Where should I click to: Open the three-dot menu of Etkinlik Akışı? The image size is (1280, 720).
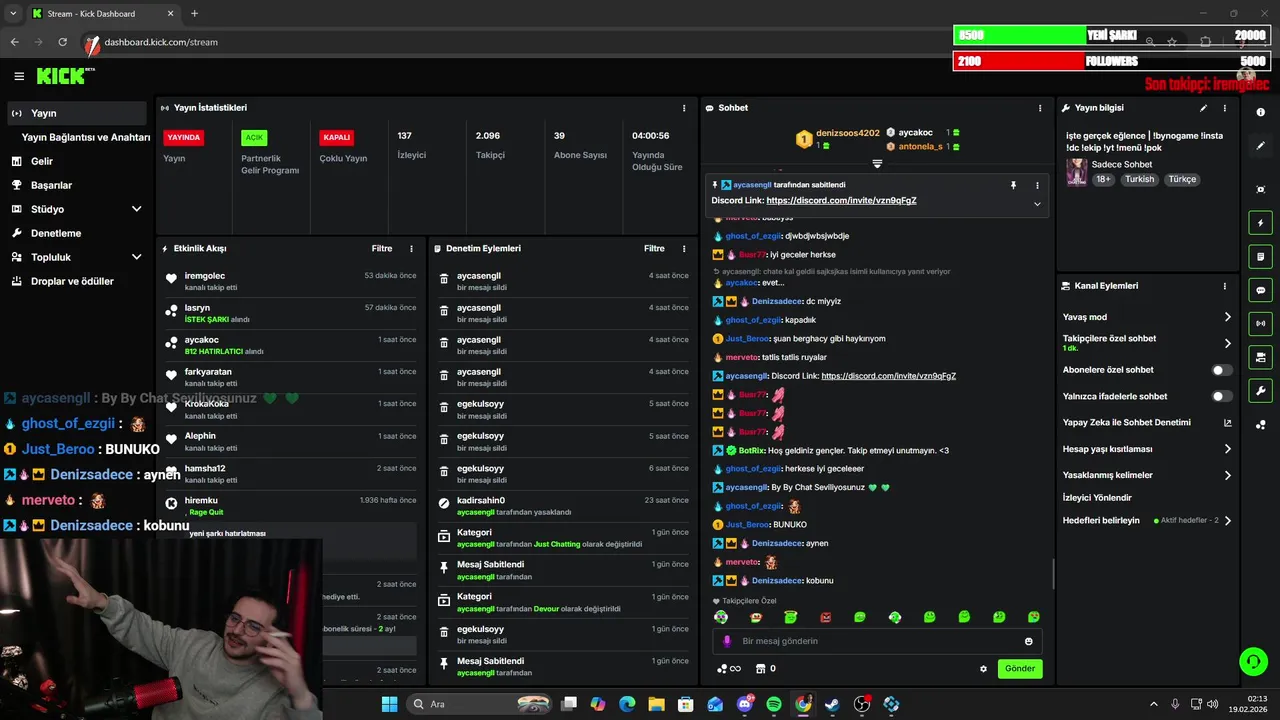(411, 249)
